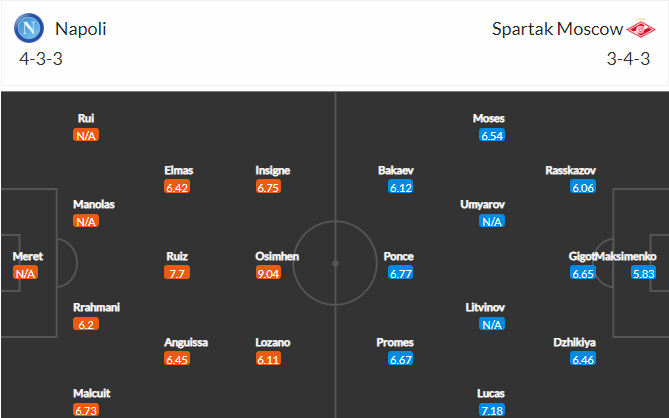Click player name Anguissa
The image size is (669, 418).
(x=186, y=343)
